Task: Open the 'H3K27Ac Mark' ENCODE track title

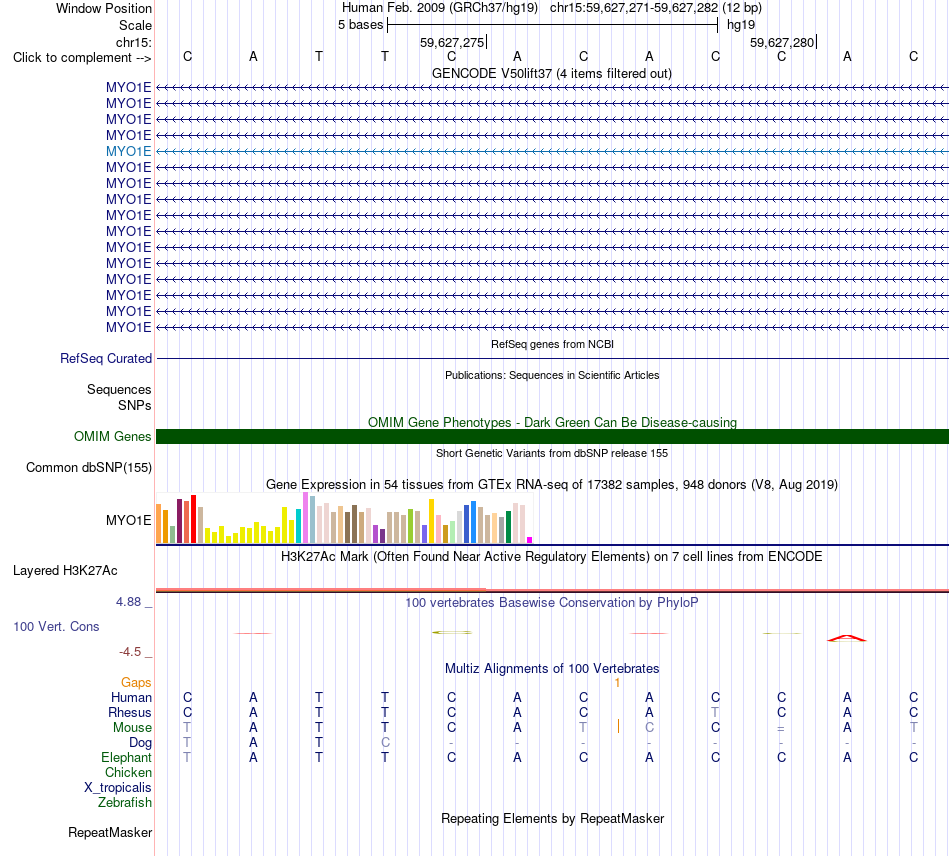Action: 552,557
